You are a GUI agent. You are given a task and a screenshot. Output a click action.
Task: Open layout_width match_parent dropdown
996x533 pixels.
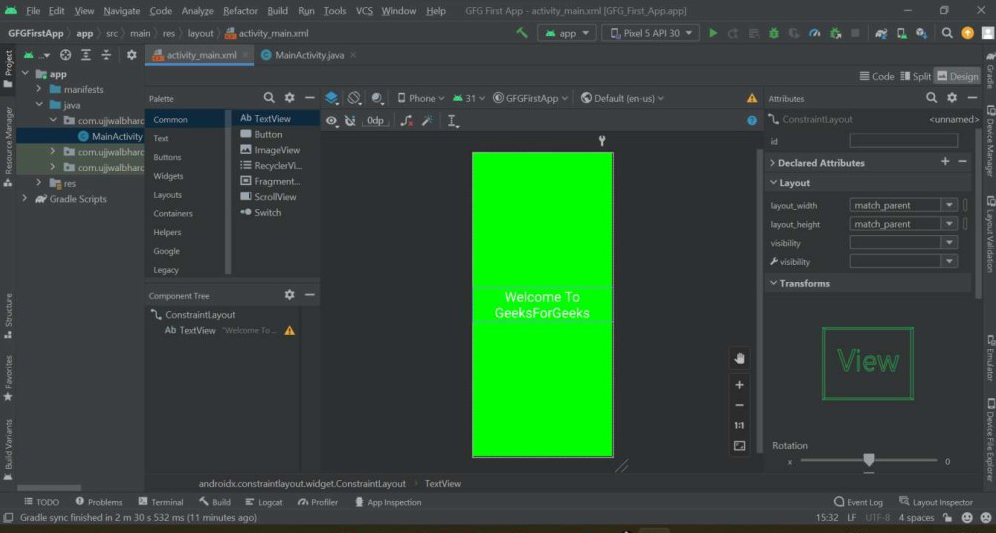point(949,205)
